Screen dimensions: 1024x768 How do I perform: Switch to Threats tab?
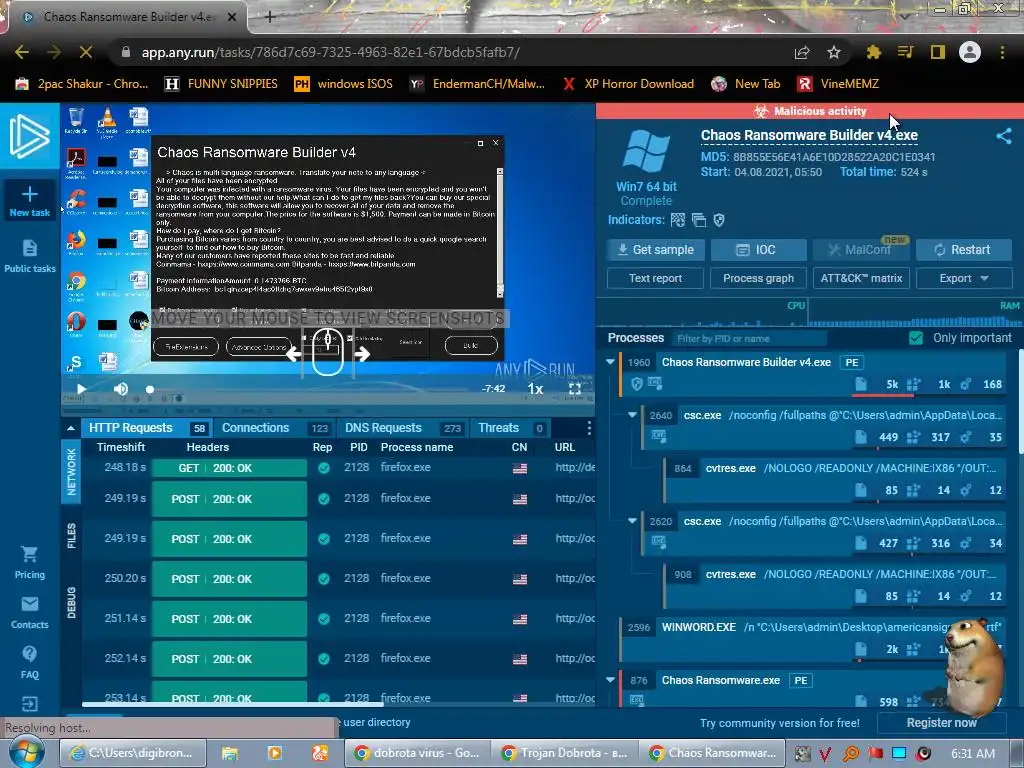pyautogui.click(x=511, y=428)
